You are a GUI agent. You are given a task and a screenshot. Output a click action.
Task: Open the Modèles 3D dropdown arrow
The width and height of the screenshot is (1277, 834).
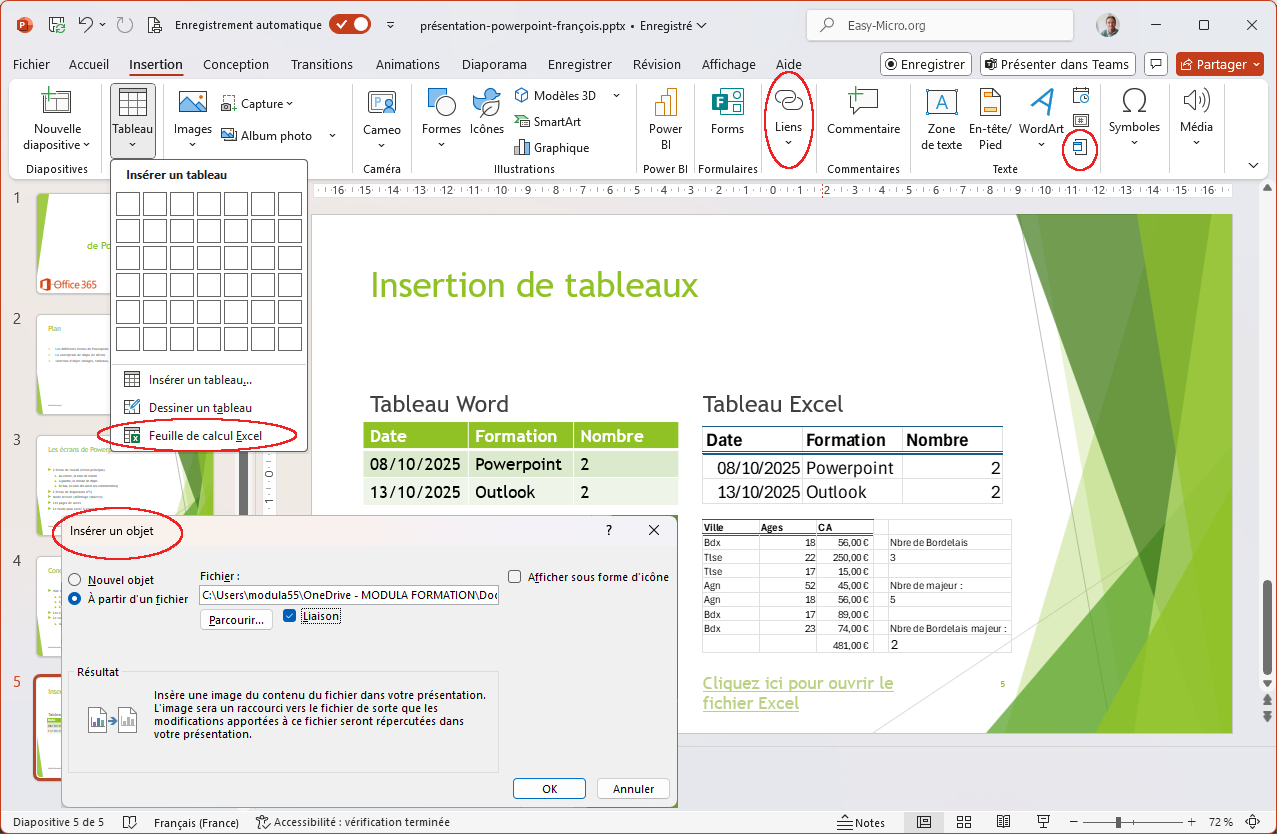point(616,96)
